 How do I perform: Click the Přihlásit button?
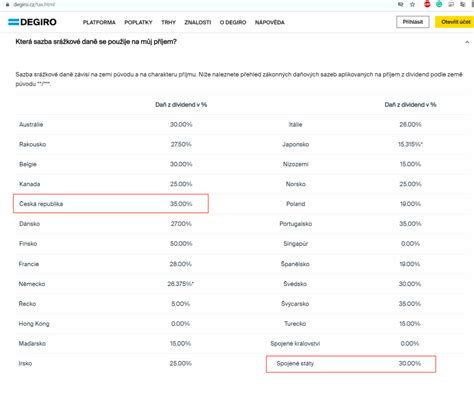pos(413,22)
